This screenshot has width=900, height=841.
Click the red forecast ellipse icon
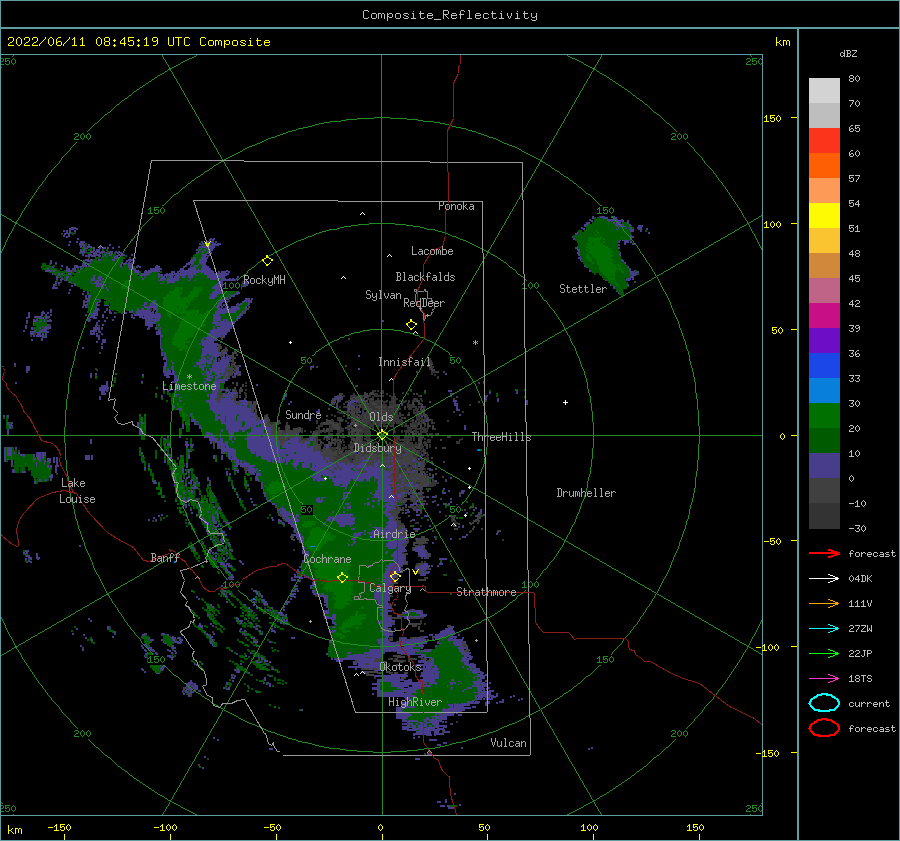pyautogui.click(x=824, y=728)
